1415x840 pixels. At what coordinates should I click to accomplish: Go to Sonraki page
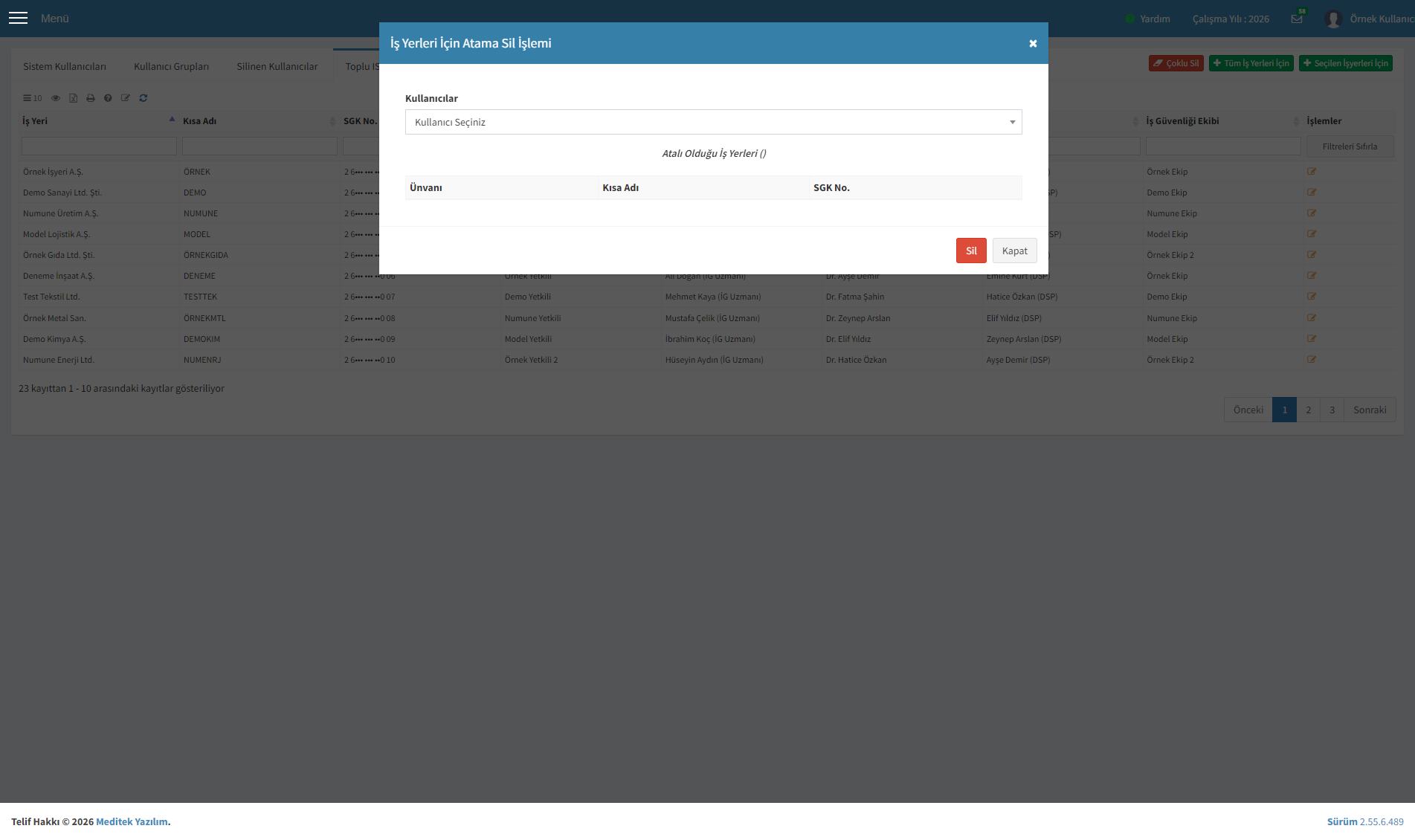point(1370,410)
